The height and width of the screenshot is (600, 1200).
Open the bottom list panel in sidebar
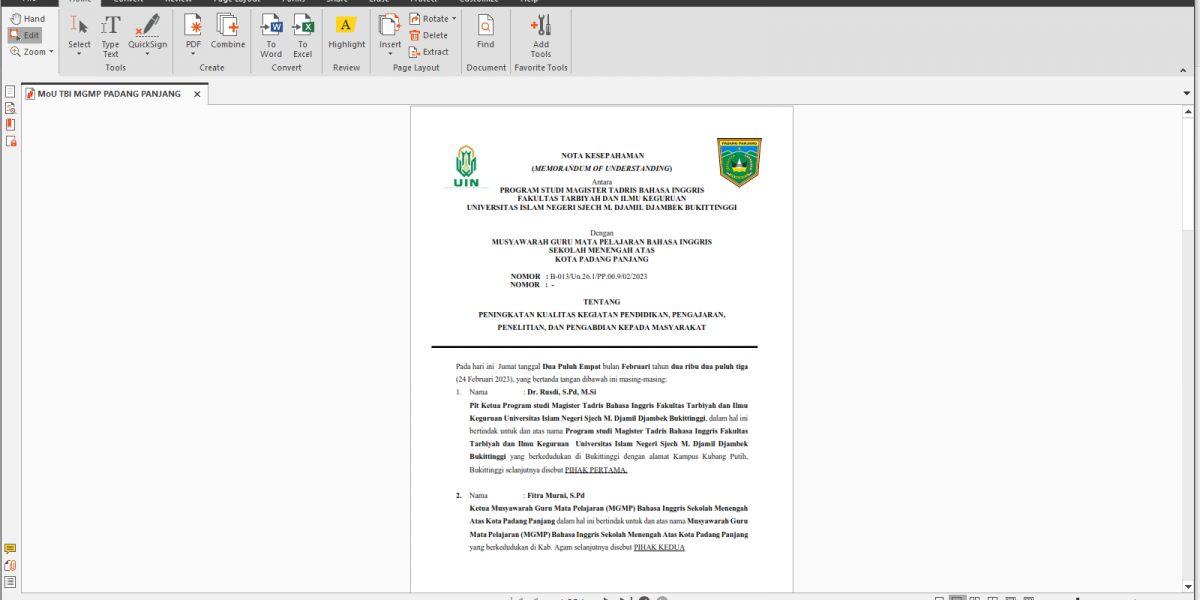point(10,582)
